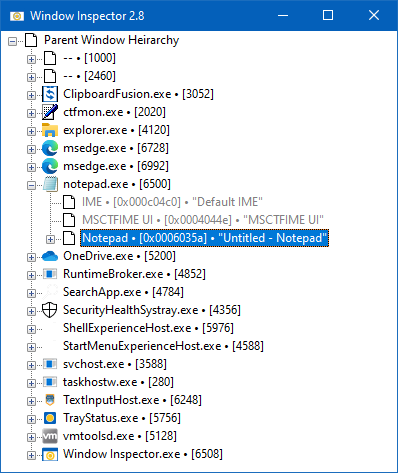Viewport: 398px width, 473px height.
Task: Click the explorer.exe folder icon
Action: (x=50, y=130)
